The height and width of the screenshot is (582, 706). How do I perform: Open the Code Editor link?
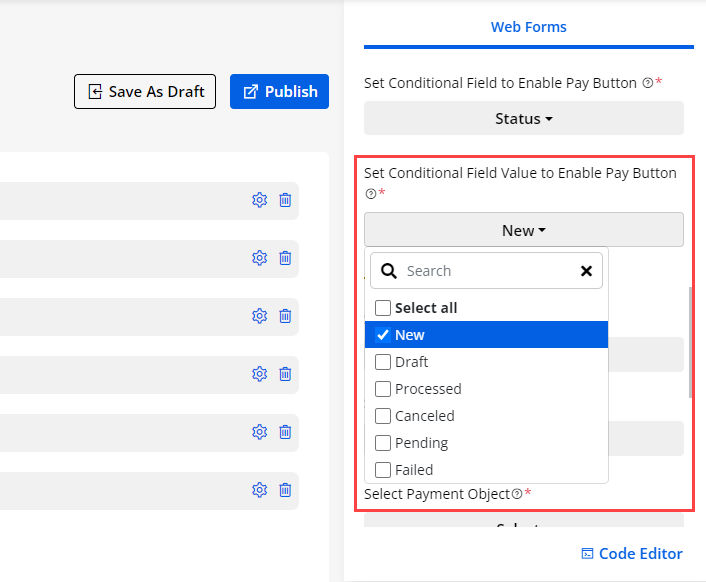coord(632,554)
